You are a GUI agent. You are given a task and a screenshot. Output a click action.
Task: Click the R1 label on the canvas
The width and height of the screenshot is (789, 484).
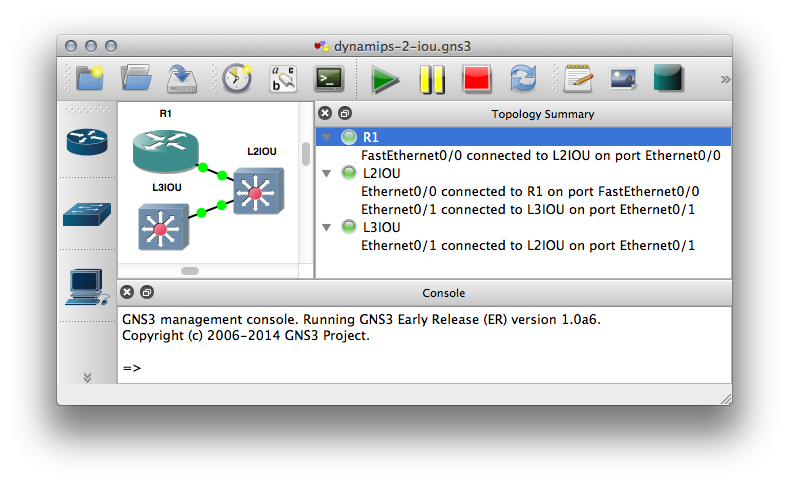(x=166, y=114)
